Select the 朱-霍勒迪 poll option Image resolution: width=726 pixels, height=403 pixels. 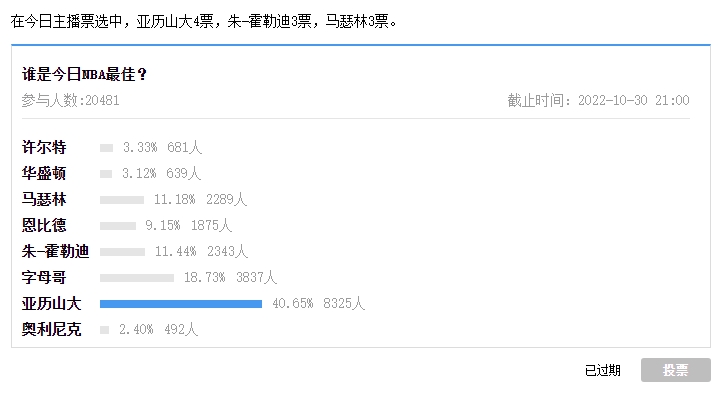55,251
